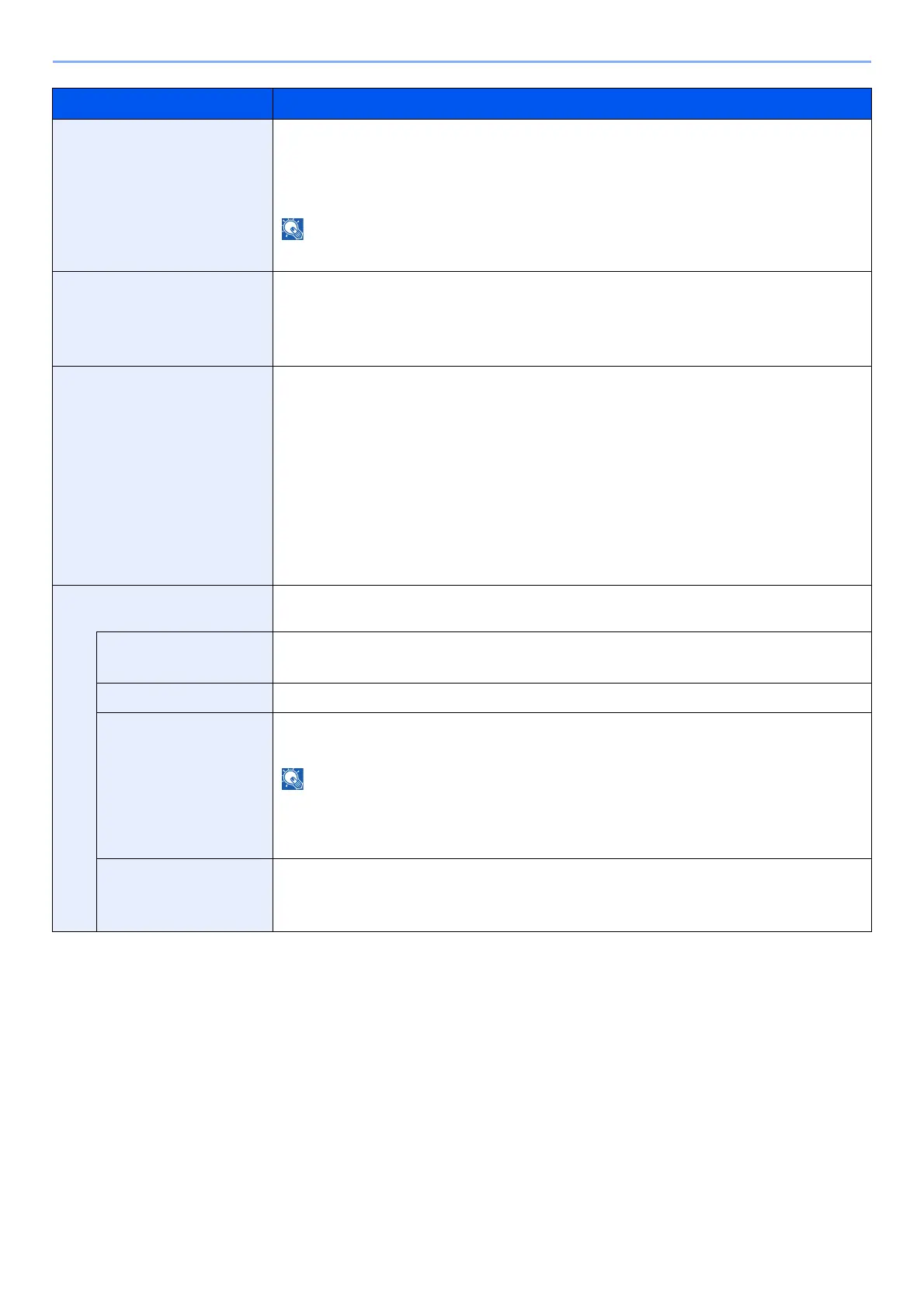
Task: Click the blank page area below the table
Action: [x=461, y=1118]
